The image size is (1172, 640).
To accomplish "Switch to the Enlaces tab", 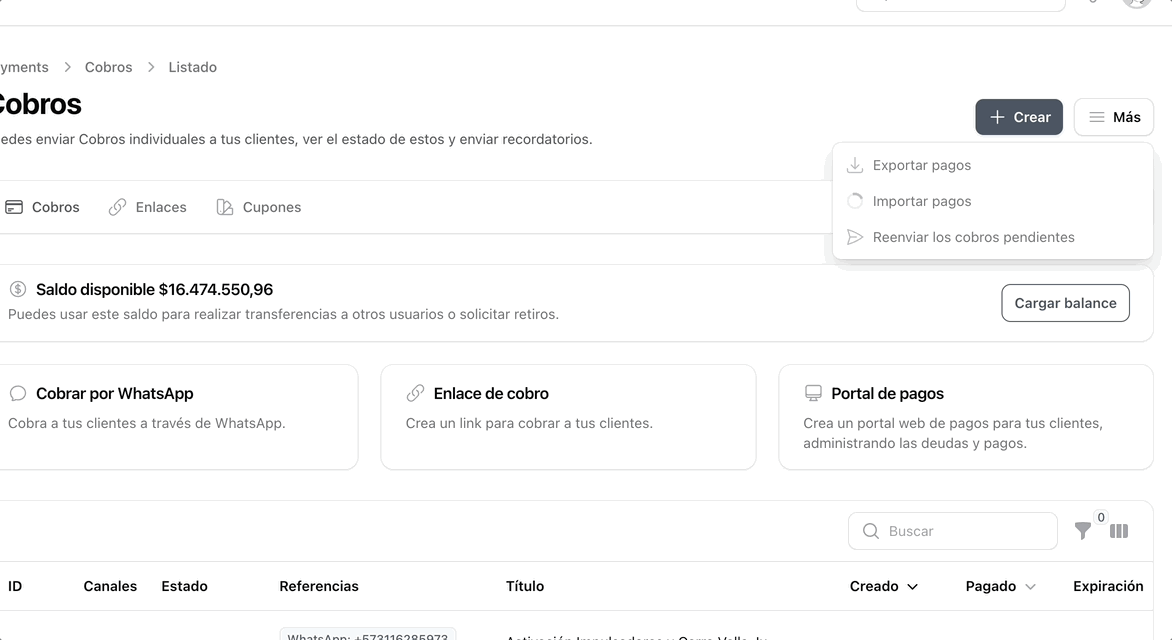I will [x=161, y=206].
